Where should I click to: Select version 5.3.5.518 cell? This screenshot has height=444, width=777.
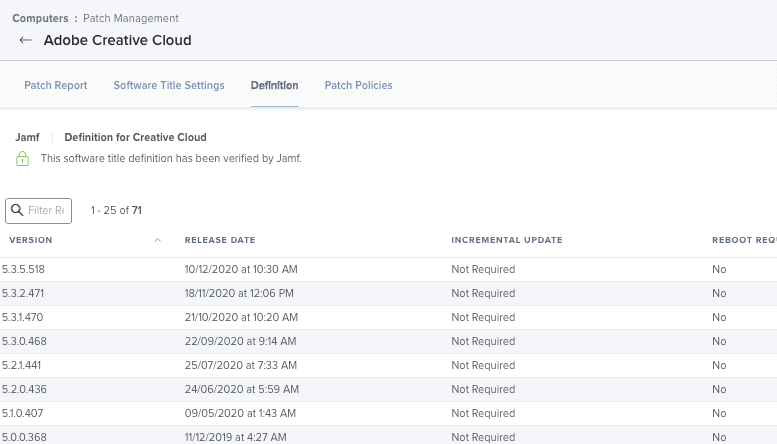23,269
